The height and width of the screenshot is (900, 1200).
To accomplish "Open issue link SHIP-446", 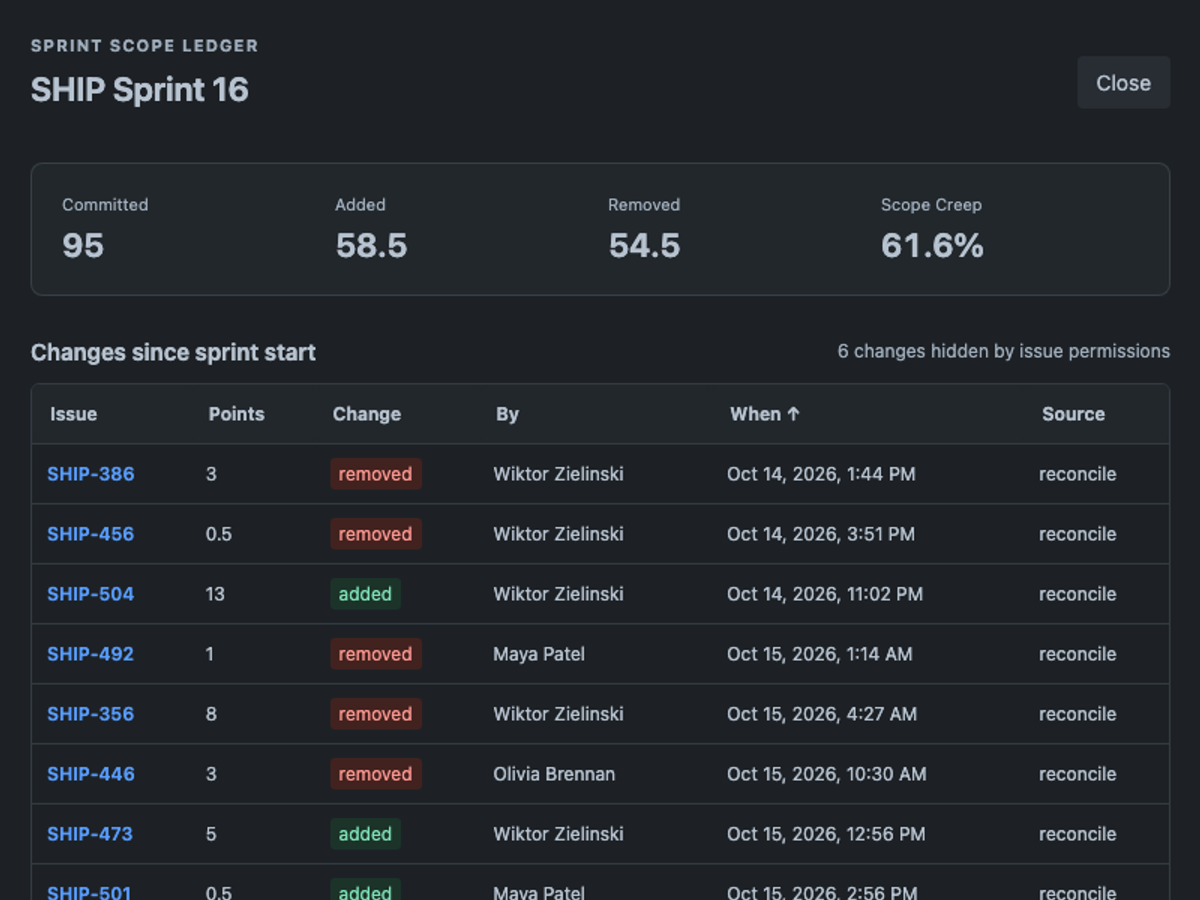I will click(91, 774).
